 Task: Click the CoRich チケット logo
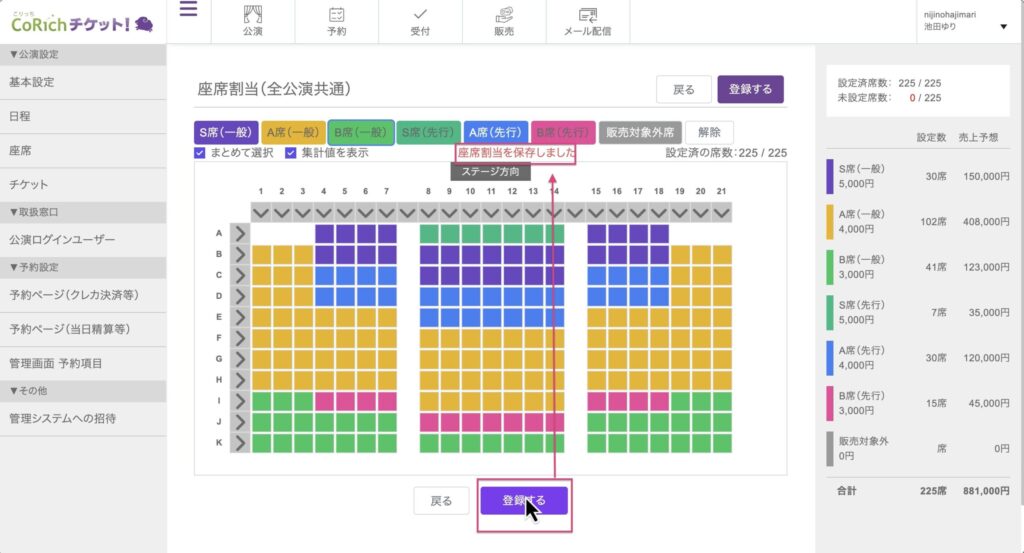[81, 22]
